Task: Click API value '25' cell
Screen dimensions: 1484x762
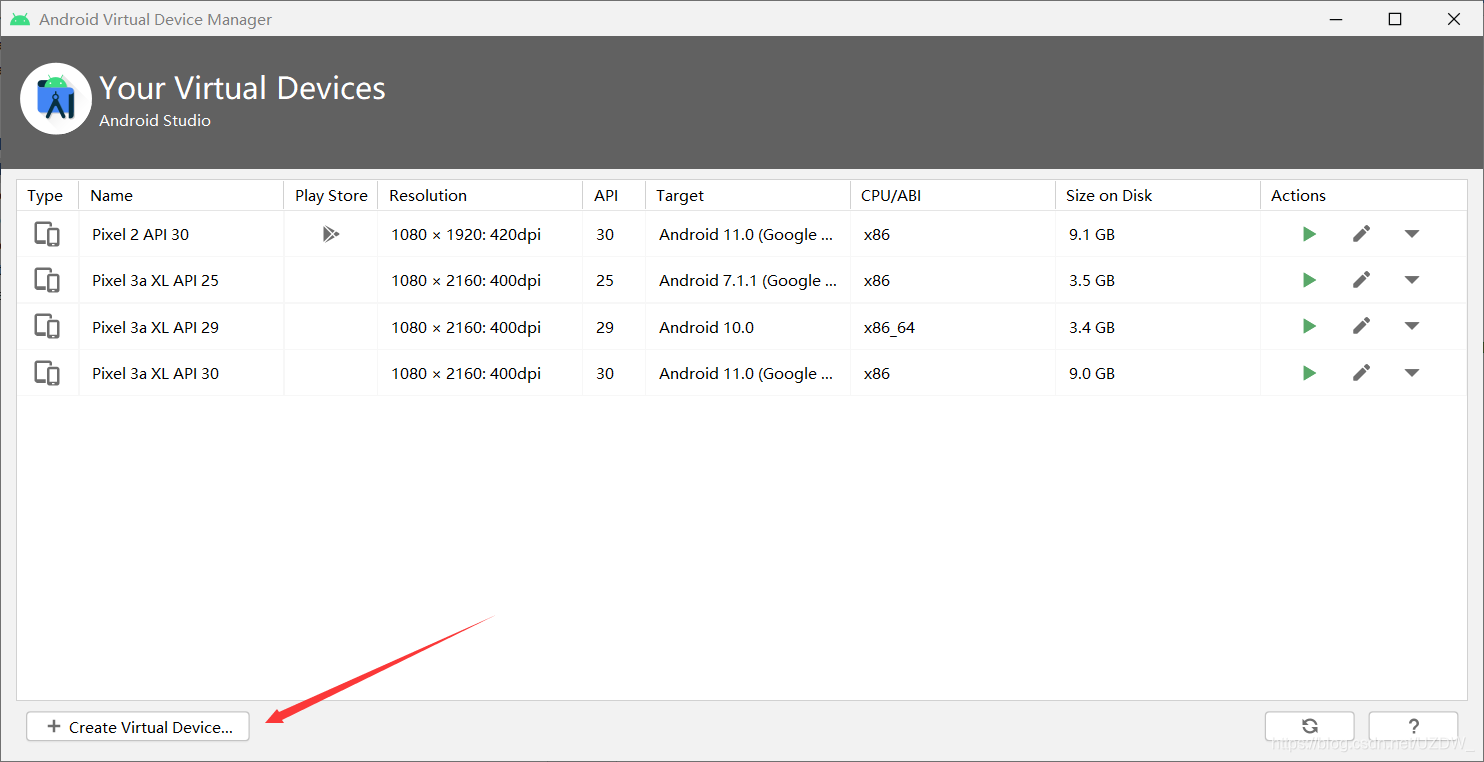Action: point(614,280)
